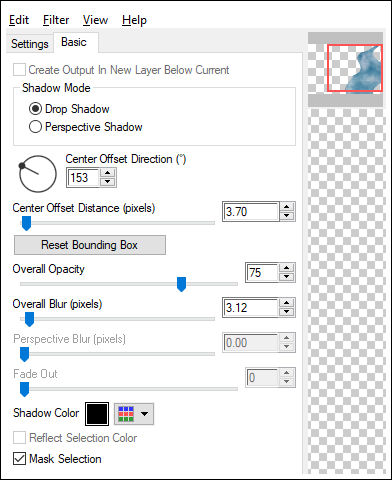Click the Overall Opacity slider handle

click(x=181, y=284)
